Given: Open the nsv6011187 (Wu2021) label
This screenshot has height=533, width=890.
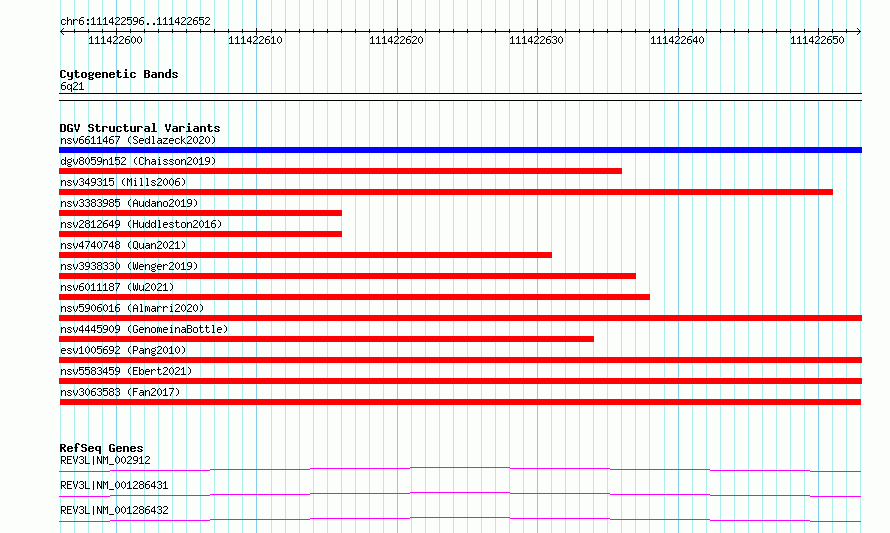Looking at the screenshot, I should (117, 287).
